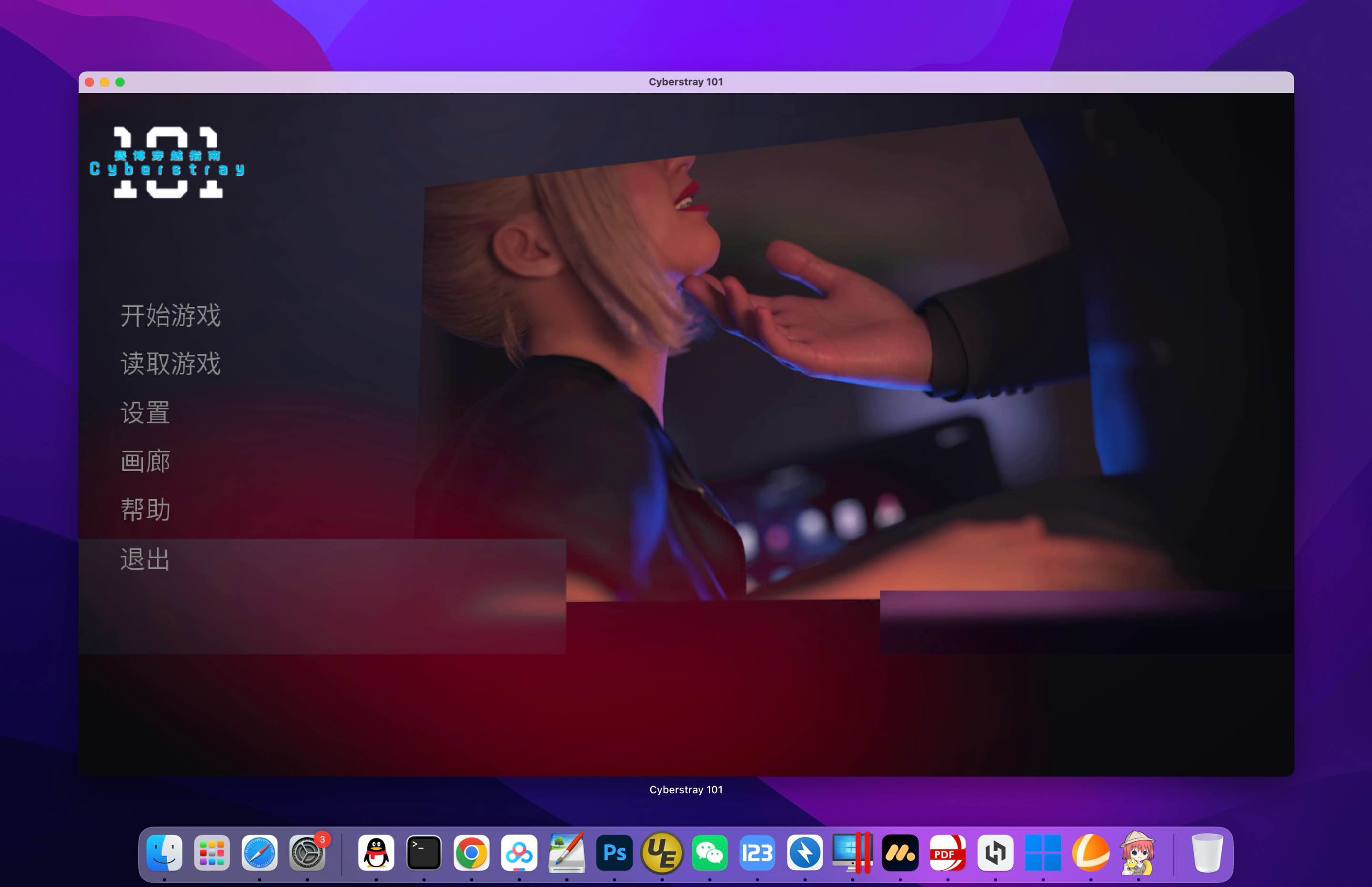Launch Adobe Photoshop from the Dock
Image resolution: width=1372 pixels, height=887 pixels.
coord(614,852)
